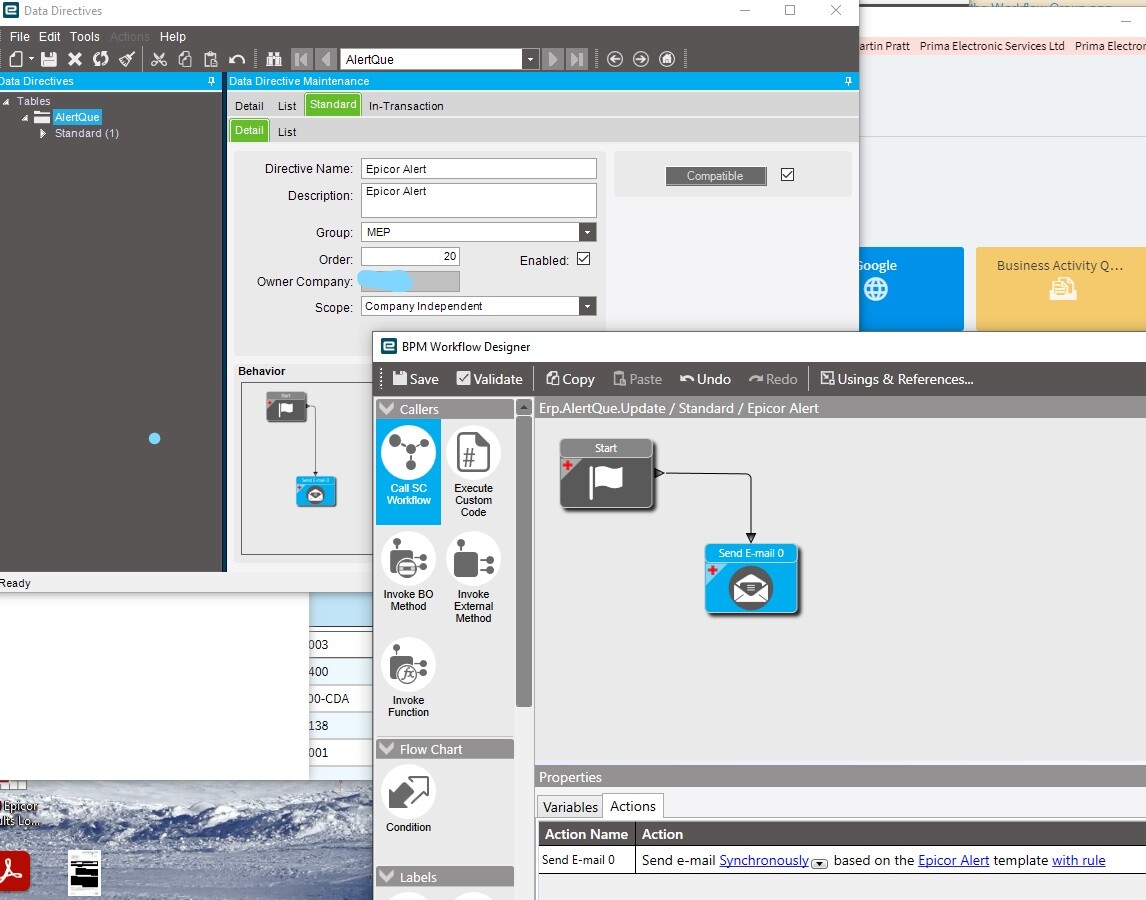
Task: Click the Callers palette vertical scrollbar
Action: 523,561
